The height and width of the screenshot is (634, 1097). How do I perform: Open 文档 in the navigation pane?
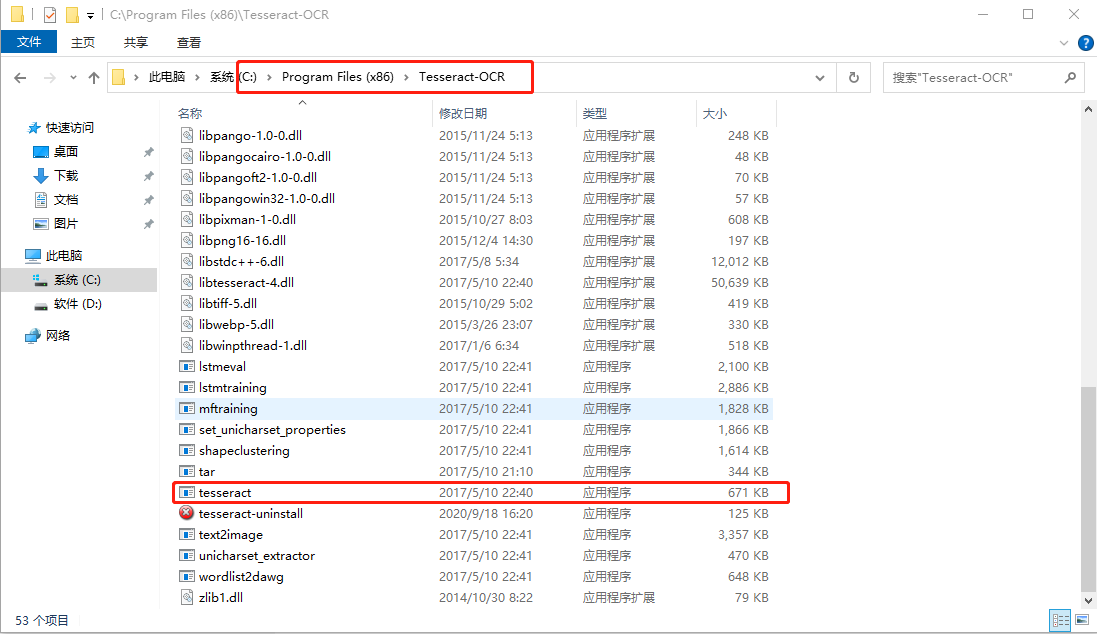tap(66, 199)
